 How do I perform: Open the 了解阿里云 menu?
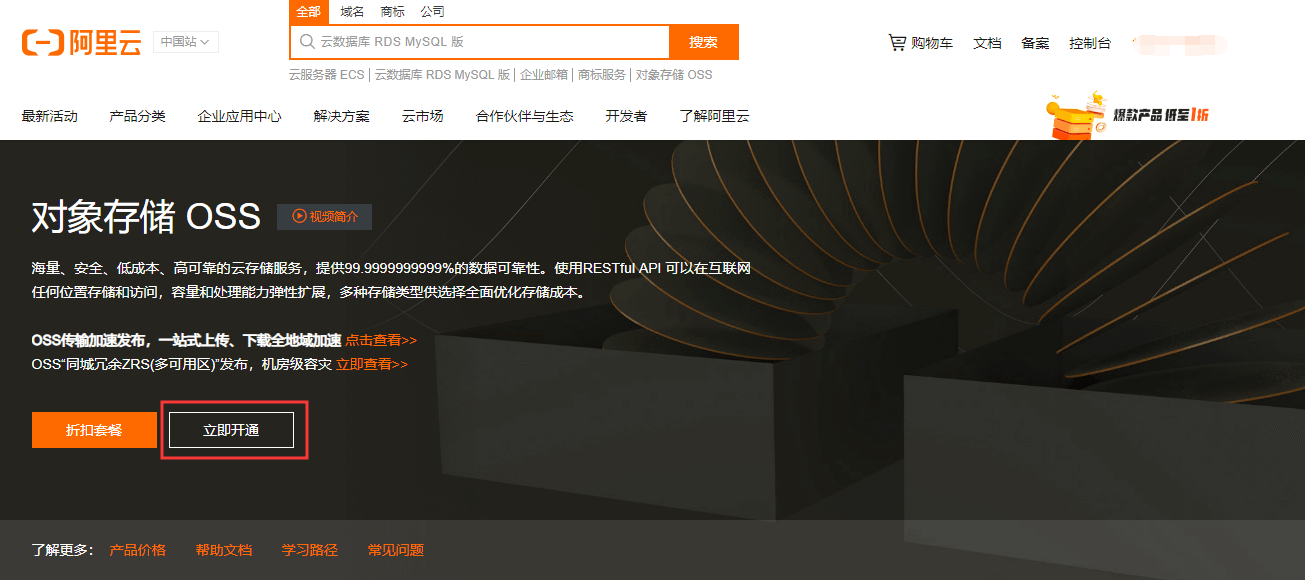714,116
